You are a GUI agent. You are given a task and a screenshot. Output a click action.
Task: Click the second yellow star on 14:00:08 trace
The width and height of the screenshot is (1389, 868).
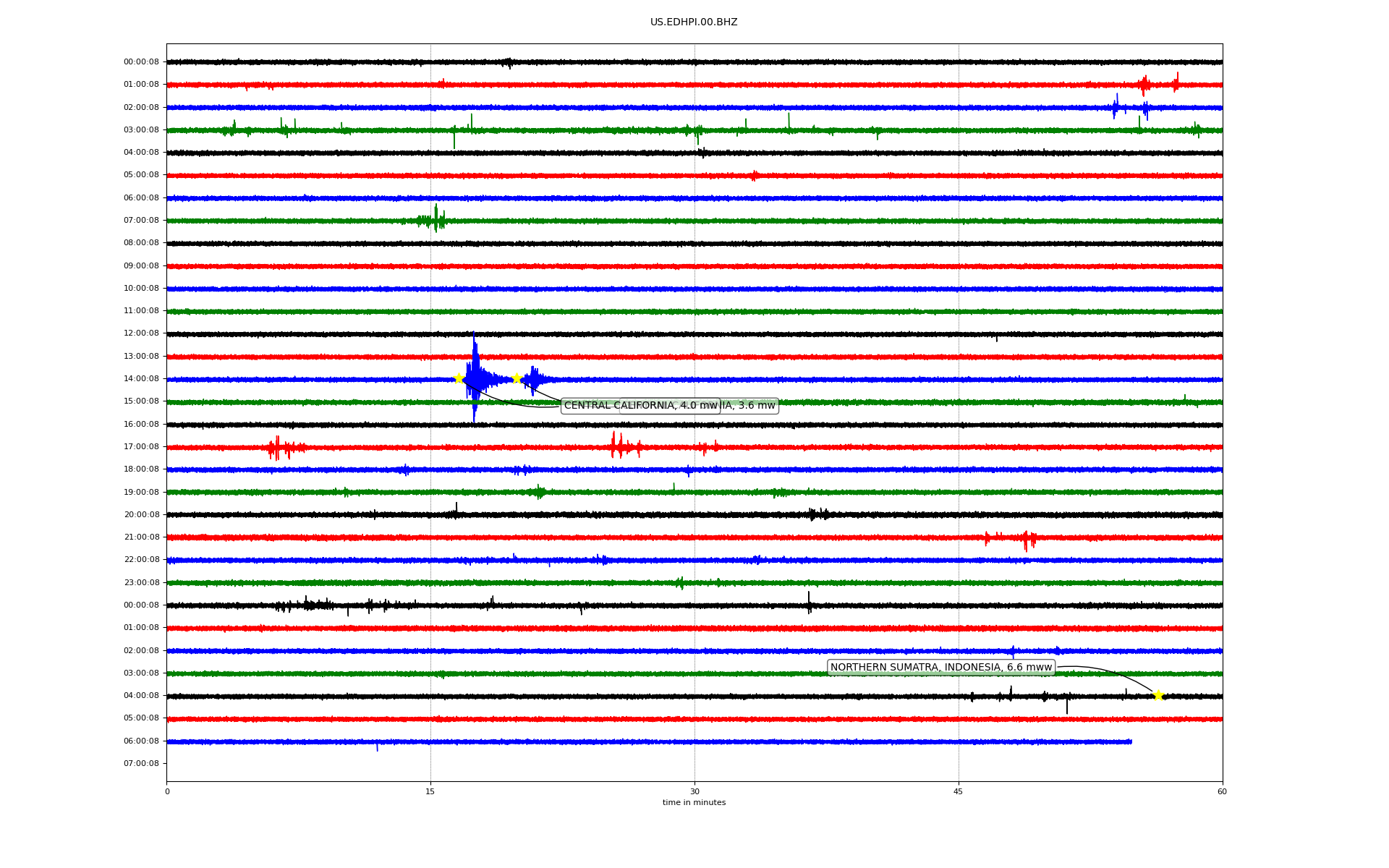click(x=517, y=378)
